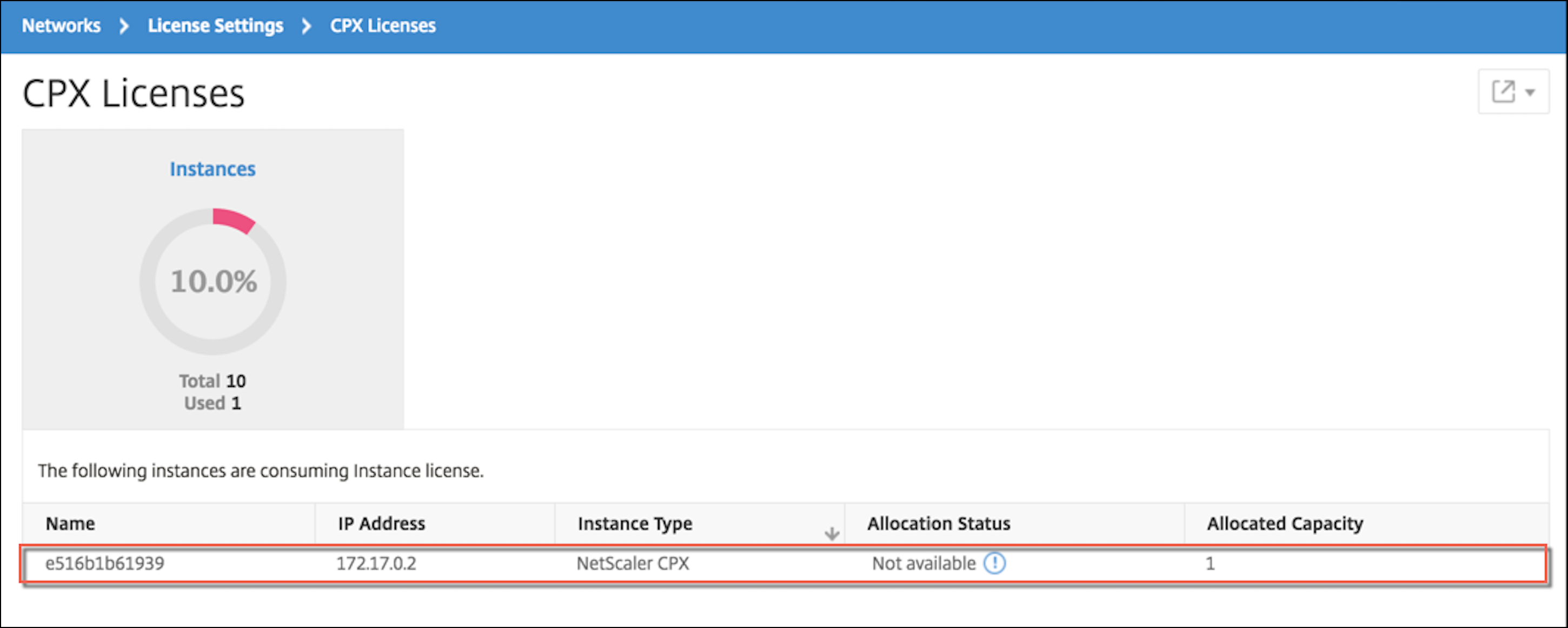Click the chevron before CPX Licenses
Viewport: 1568px width, 628px height.
coord(306,26)
